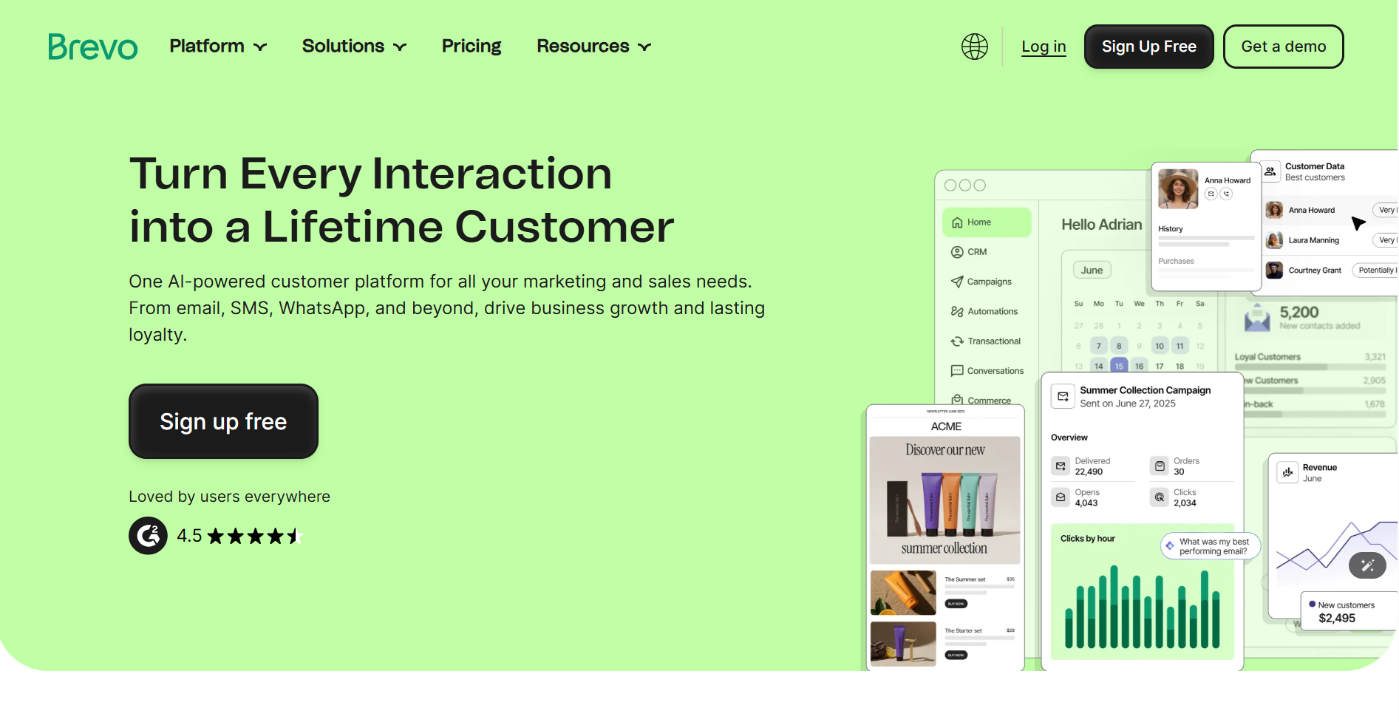Open the globe language selector

coord(974,47)
